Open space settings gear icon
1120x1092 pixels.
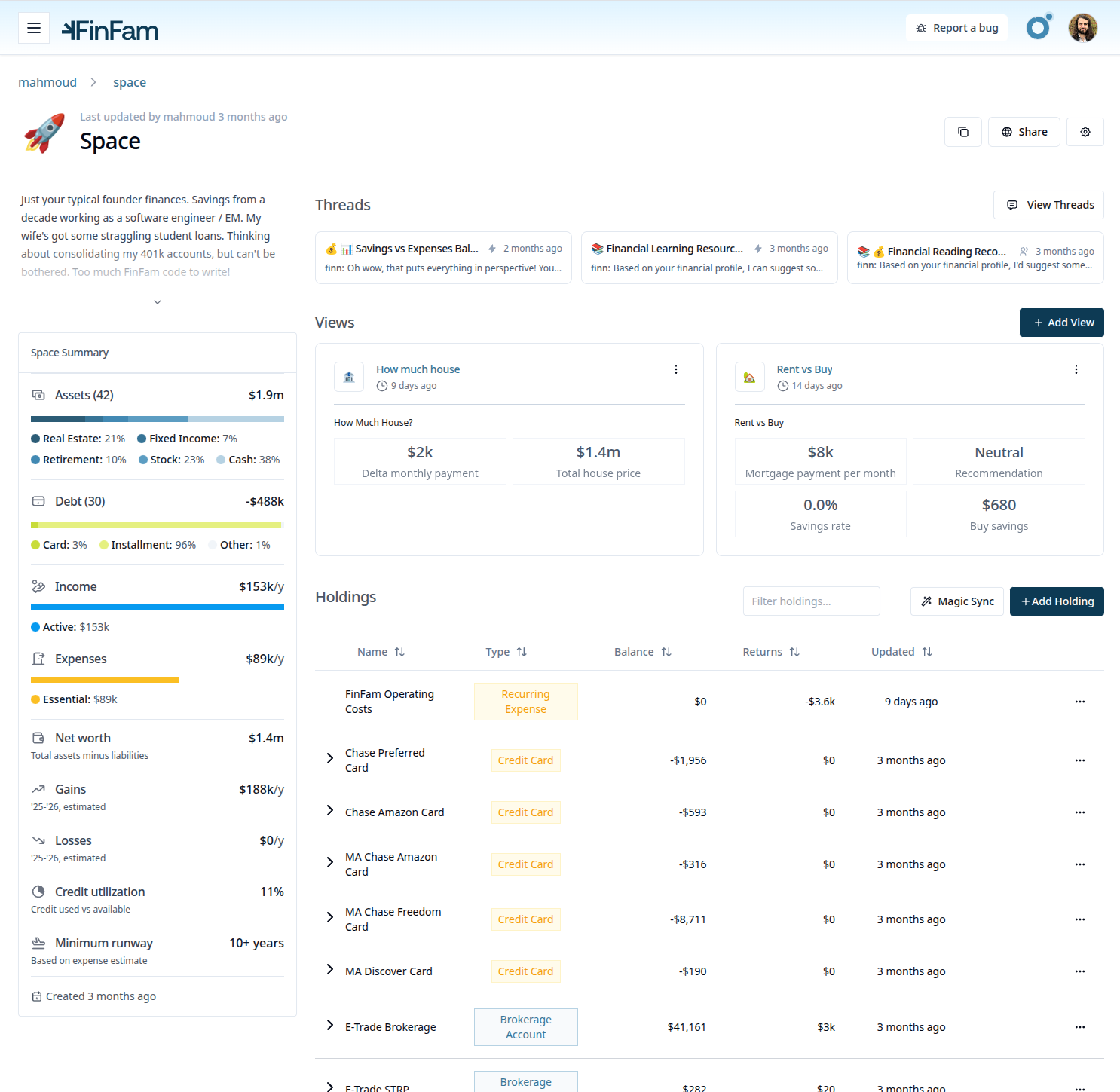click(x=1085, y=132)
